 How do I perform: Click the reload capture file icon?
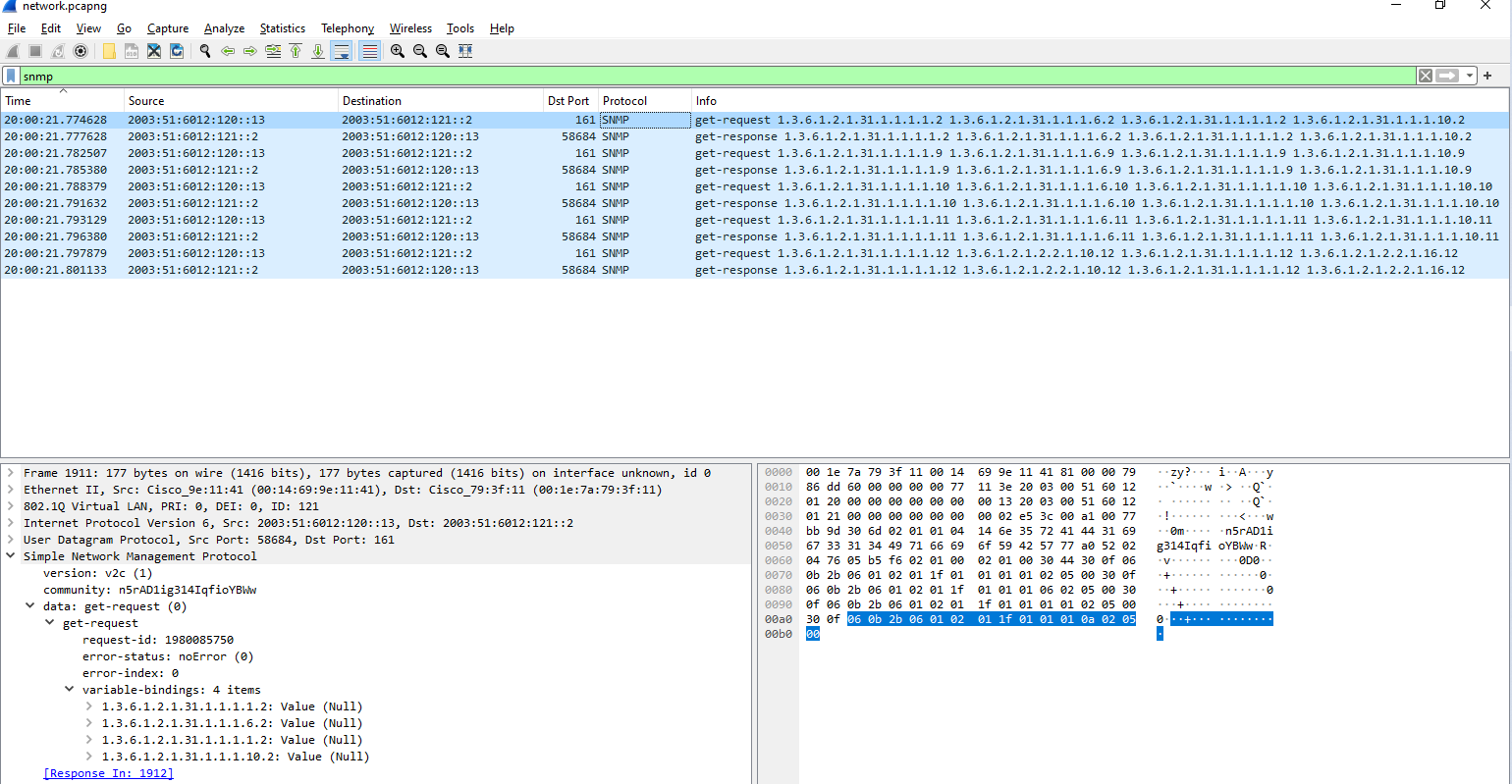pyautogui.click(x=177, y=51)
